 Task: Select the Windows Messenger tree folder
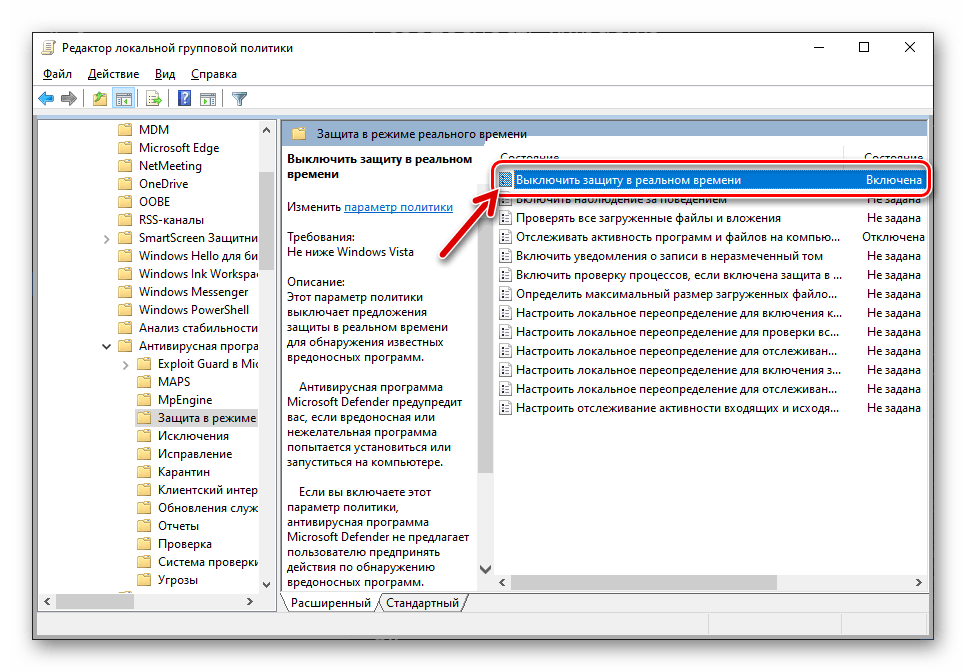[x=193, y=292]
